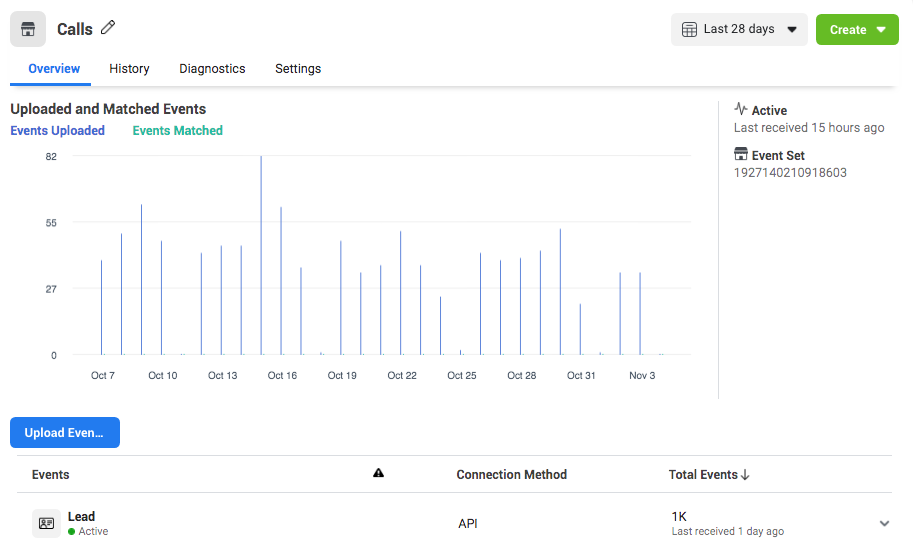Click the Oct 31 axis label
913x559 pixels.
(581, 376)
